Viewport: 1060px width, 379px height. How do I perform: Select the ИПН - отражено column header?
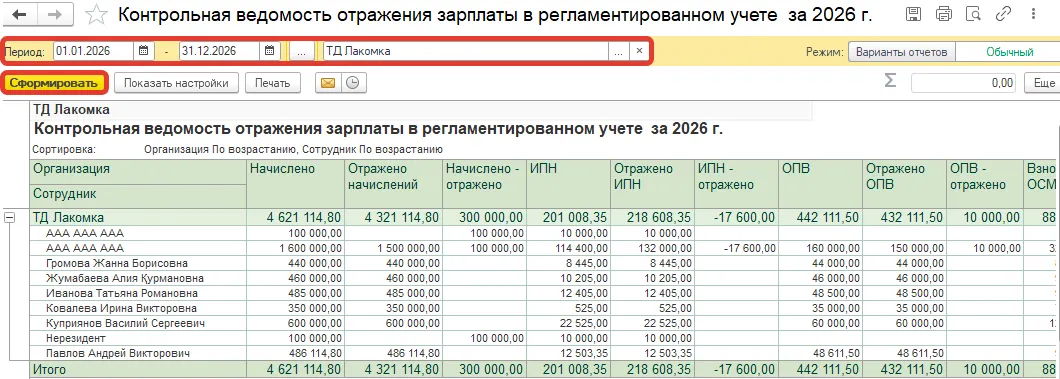tap(736, 184)
